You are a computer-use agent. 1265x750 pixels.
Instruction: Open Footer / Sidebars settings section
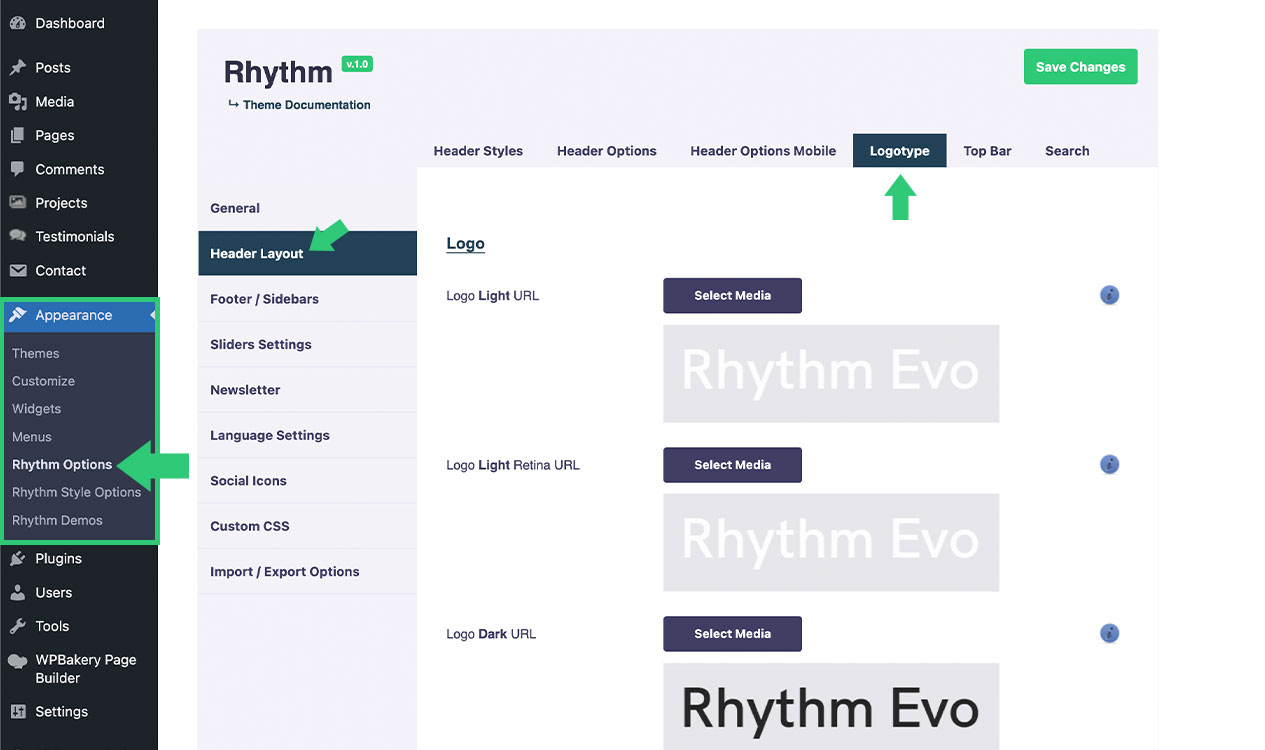264,299
